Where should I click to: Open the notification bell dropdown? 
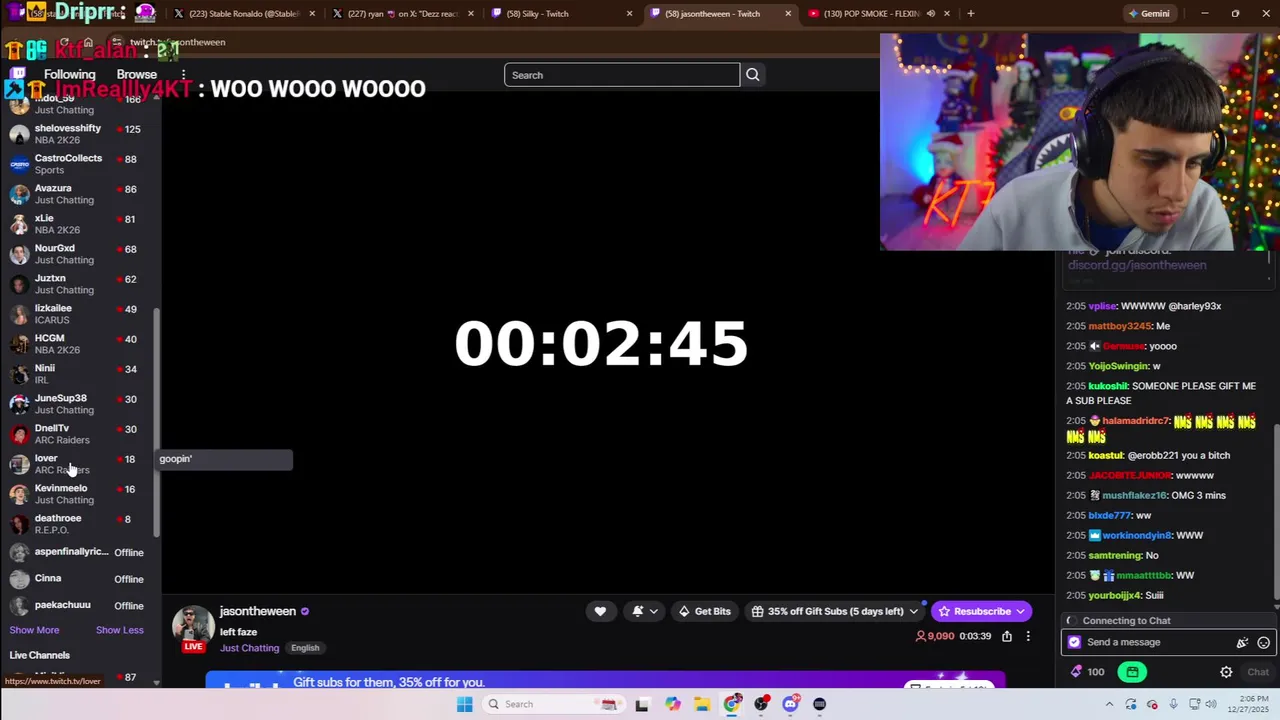pyautogui.click(x=645, y=611)
